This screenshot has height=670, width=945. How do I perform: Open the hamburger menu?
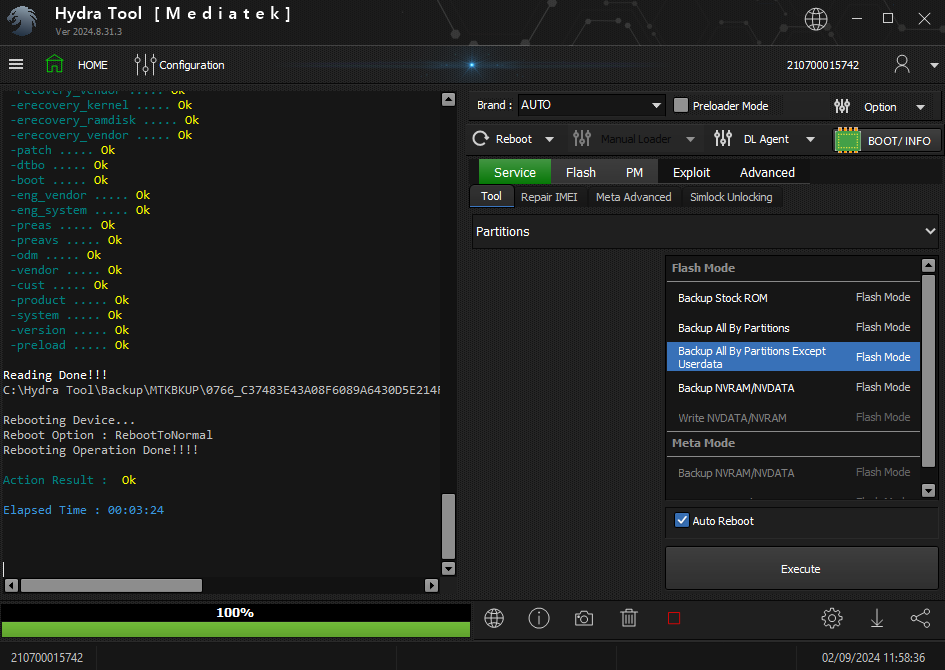(16, 64)
